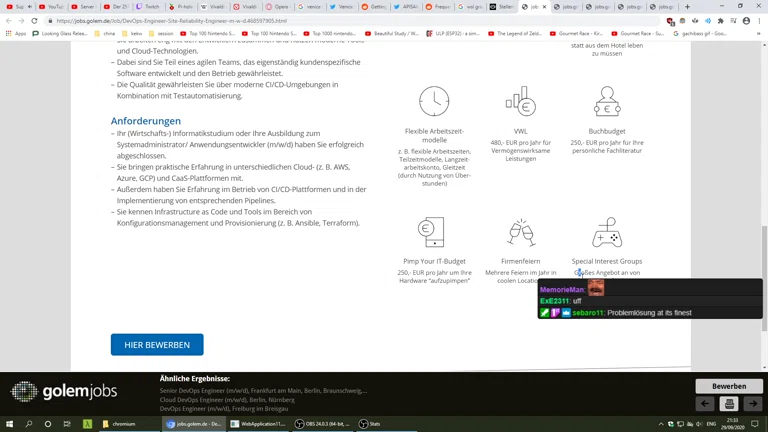Click the HIER BEWERBEN button

click(x=157, y=345)
